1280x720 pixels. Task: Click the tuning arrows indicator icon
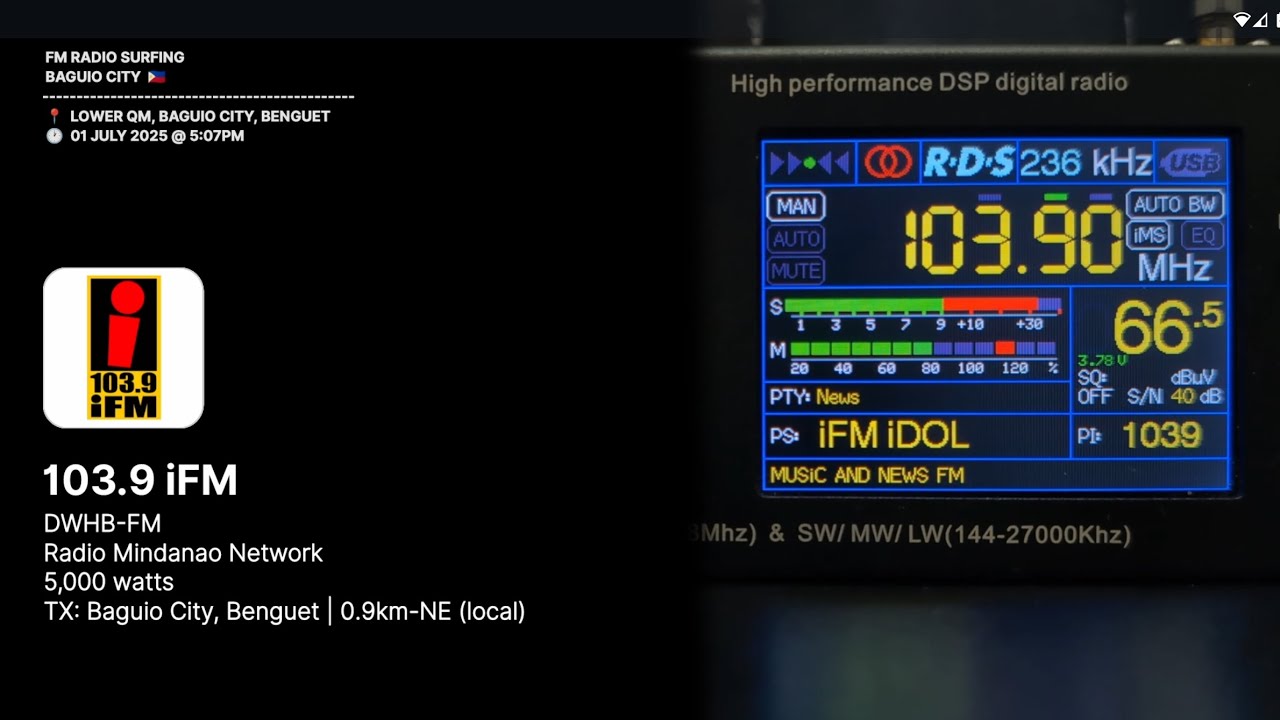(x=810, y=162)
